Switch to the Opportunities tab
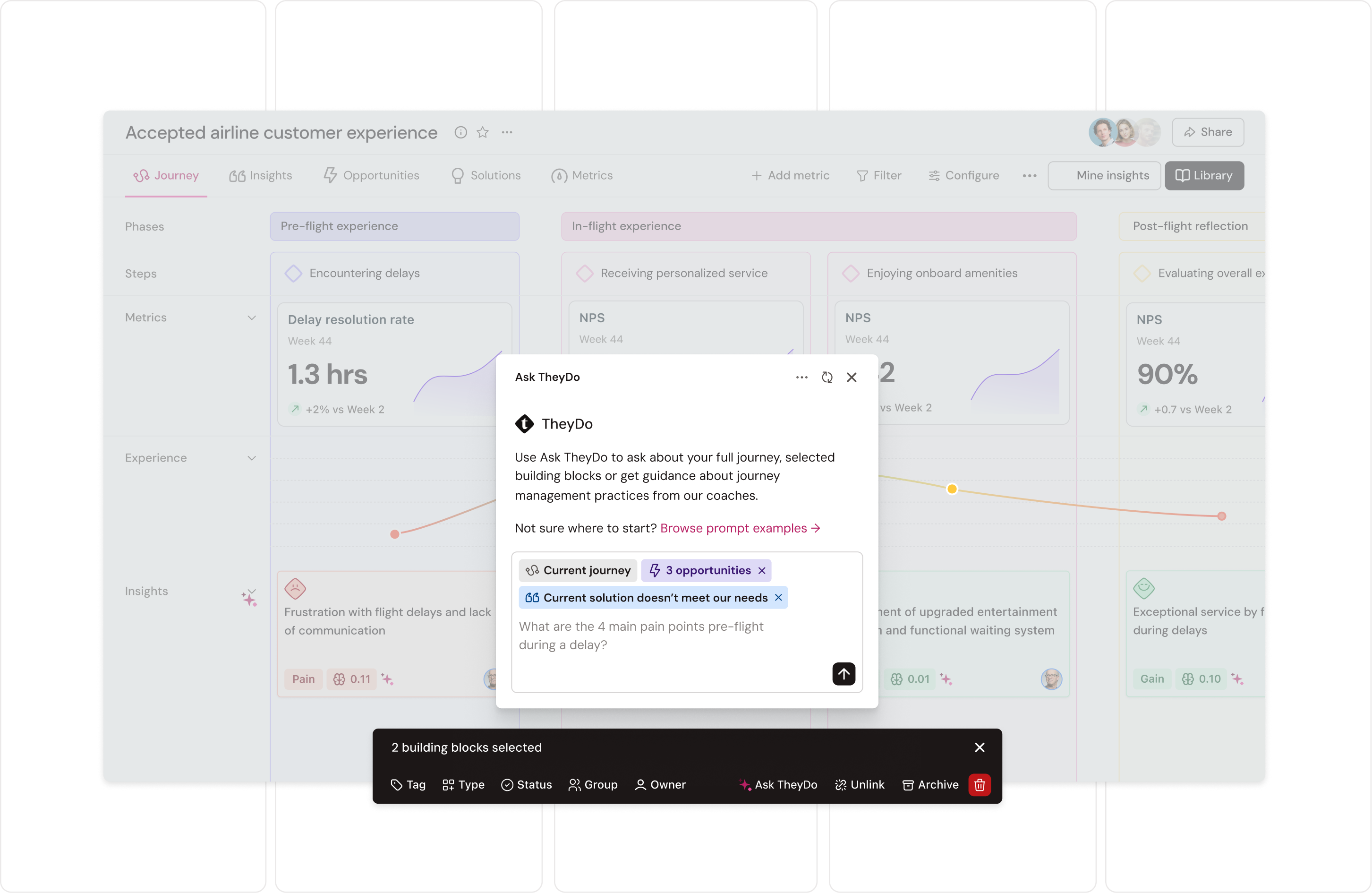This screenshot has height=893, width=1372. point(371,175)
